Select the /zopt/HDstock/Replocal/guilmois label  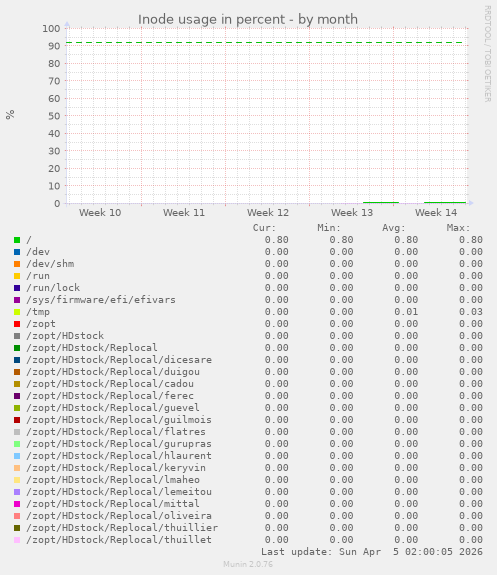[x=119, y=420]
